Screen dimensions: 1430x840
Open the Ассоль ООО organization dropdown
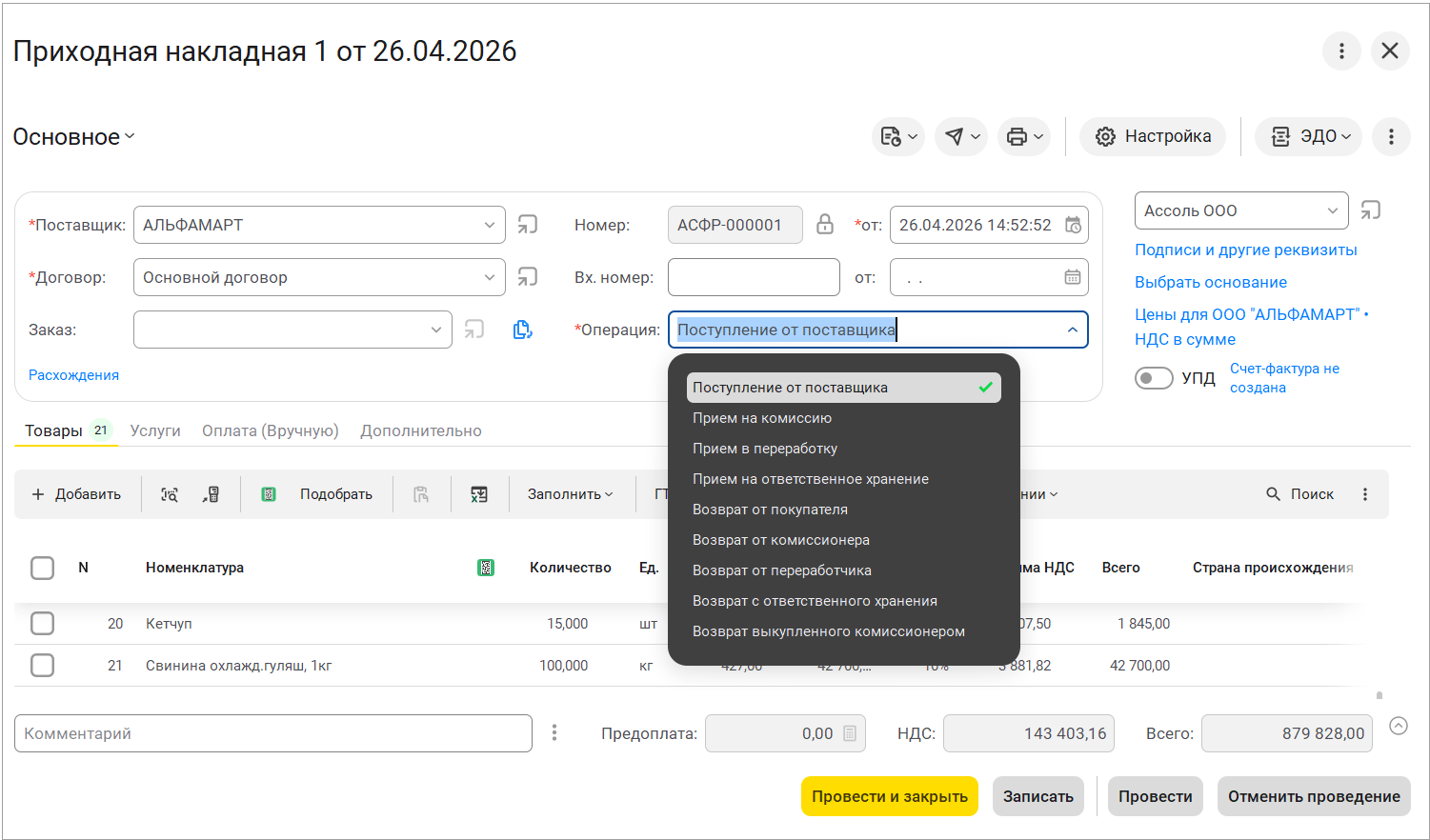click(1332, 210)
